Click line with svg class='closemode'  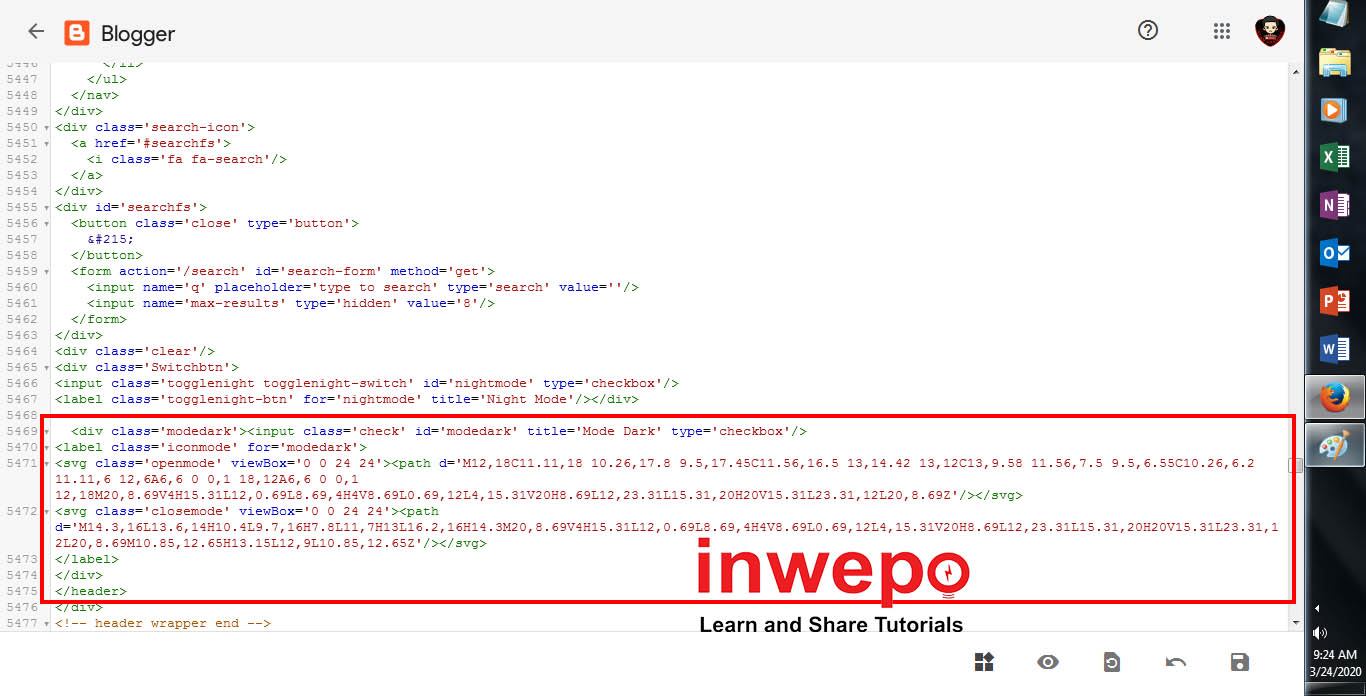tap(668, 527)
